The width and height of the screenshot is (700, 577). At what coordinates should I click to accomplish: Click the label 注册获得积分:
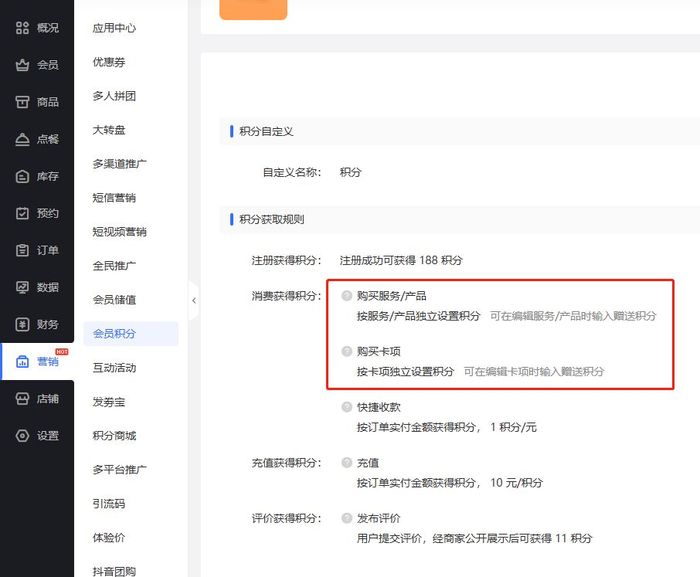coord(286,260)
